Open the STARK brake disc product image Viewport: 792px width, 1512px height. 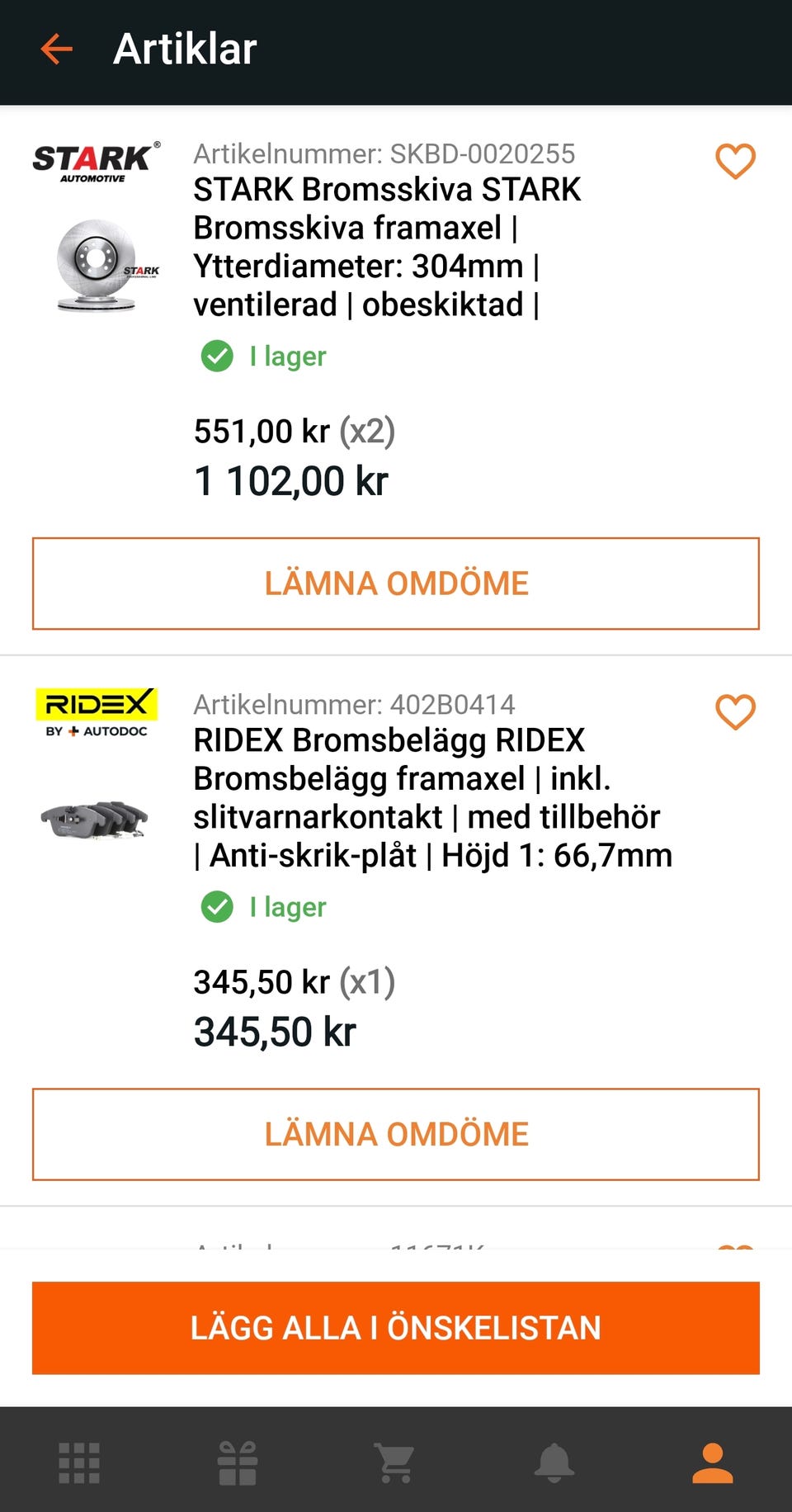pos(105,266)
